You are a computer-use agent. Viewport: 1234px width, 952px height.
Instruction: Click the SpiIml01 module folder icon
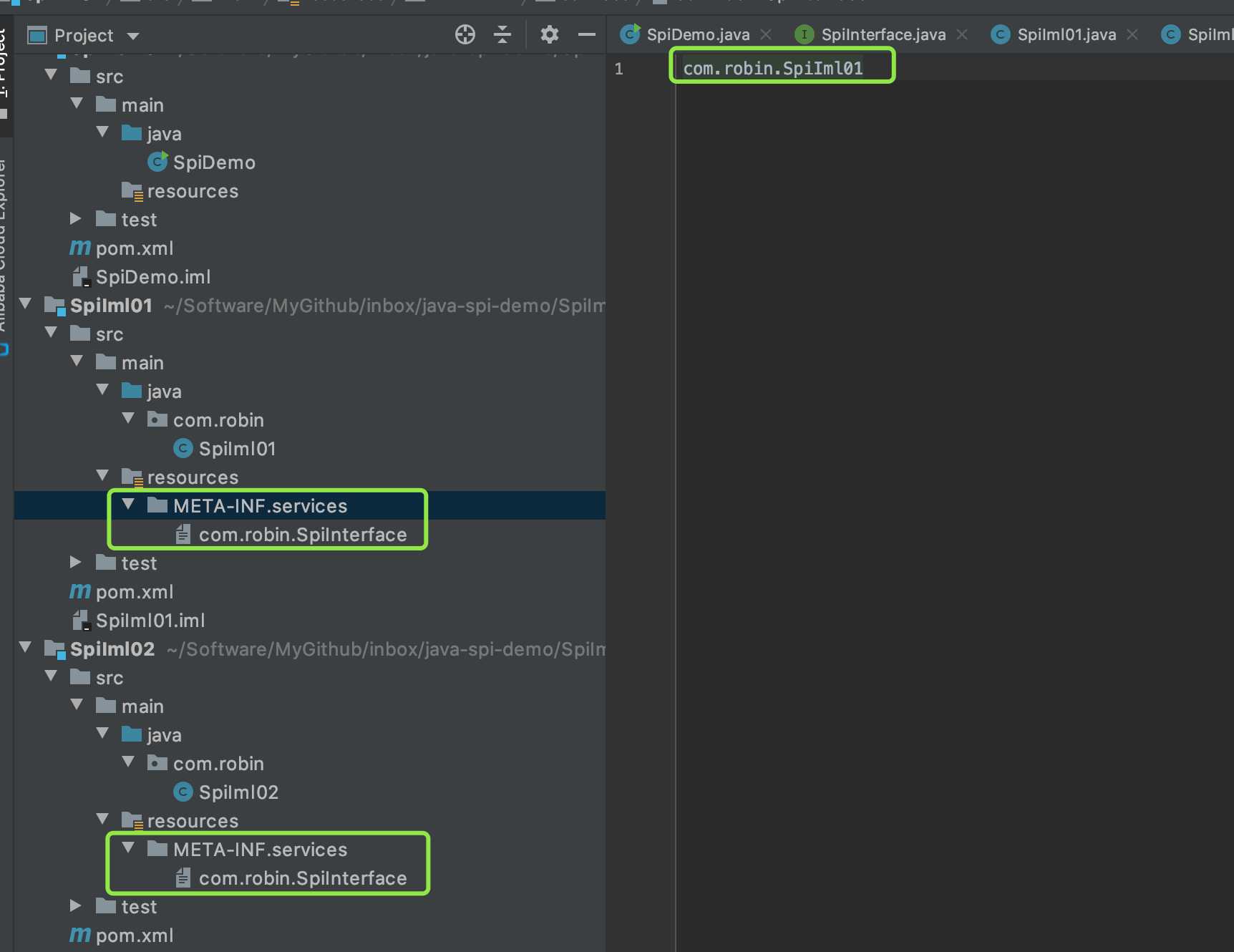tap(55, 306)
